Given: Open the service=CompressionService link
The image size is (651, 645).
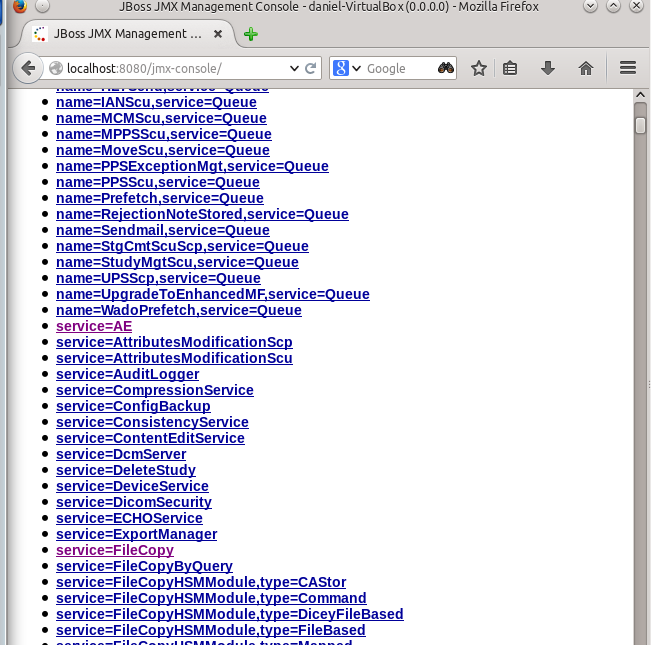Looking at the screenshot, I should (x=154, y=390).
